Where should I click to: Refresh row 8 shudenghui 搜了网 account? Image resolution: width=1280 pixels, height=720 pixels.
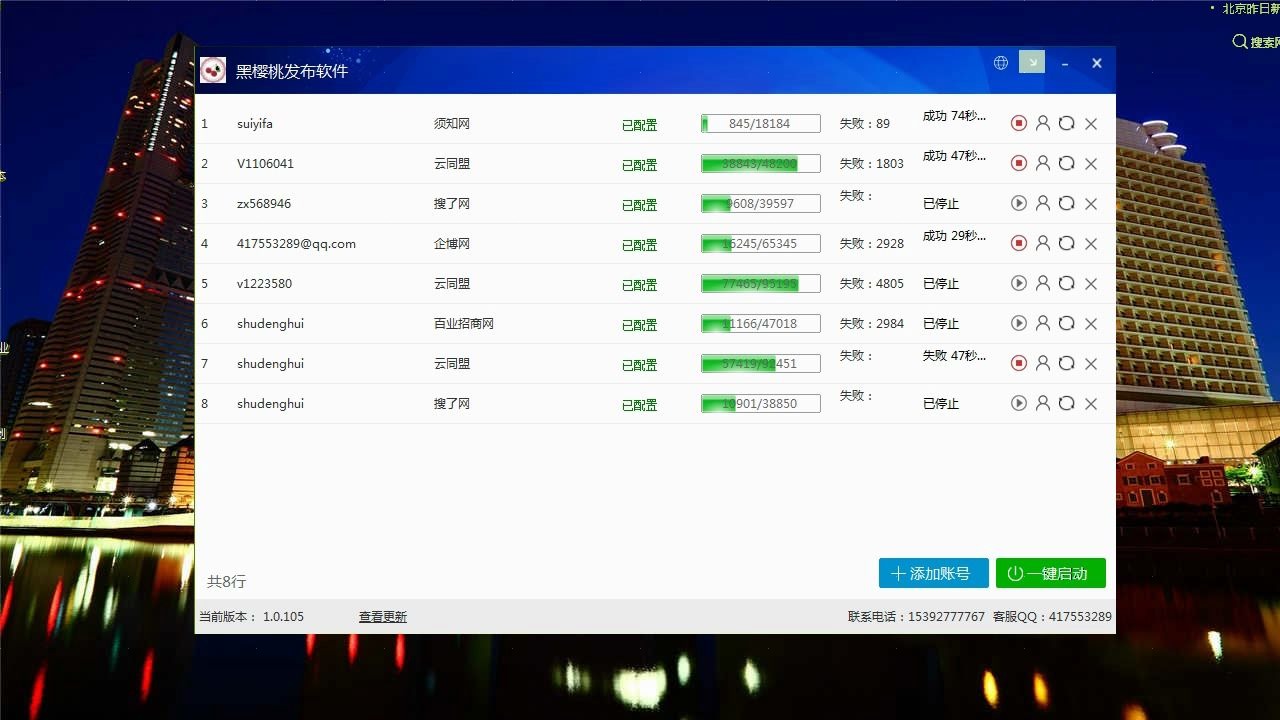(1067, 403)
